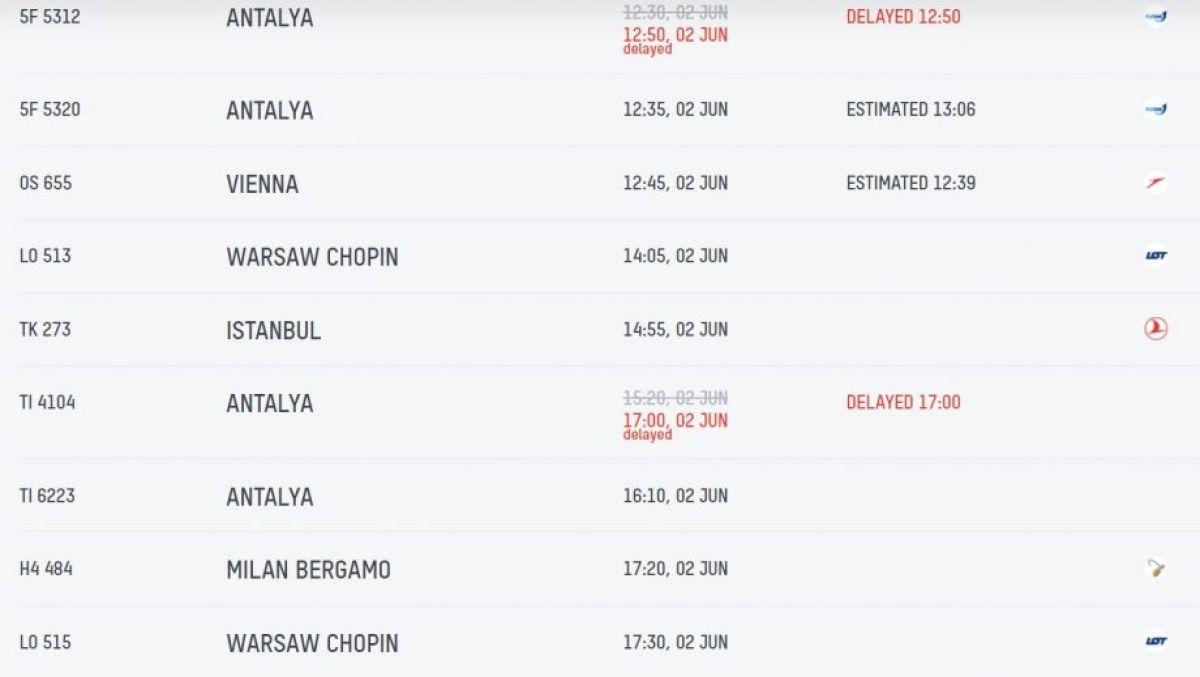Click the Austrian Airlines logo on the Vienna row

pyautogui.click(x=1156, y=183)
